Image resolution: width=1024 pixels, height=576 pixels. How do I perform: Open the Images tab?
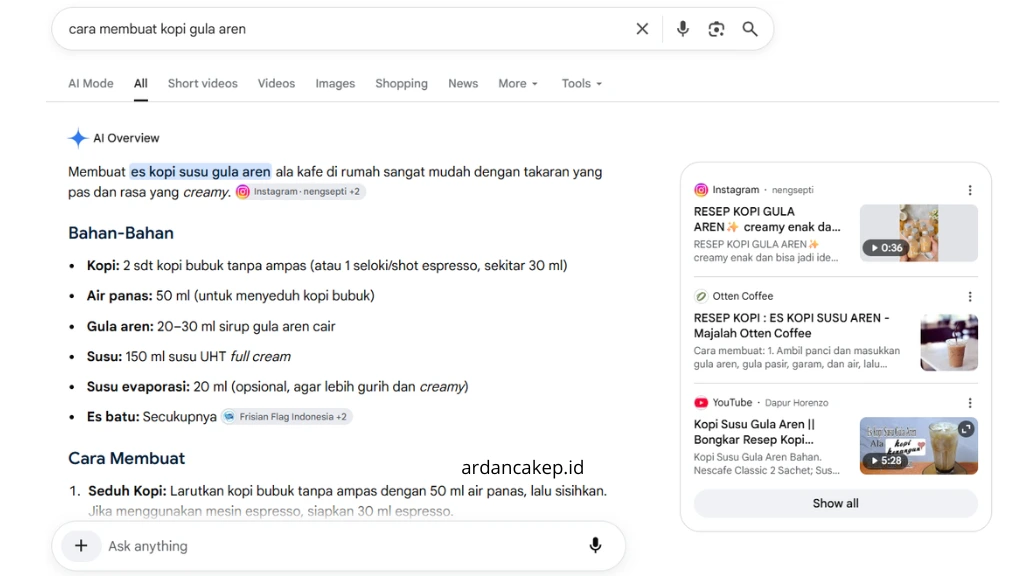[x=335, y=84]
